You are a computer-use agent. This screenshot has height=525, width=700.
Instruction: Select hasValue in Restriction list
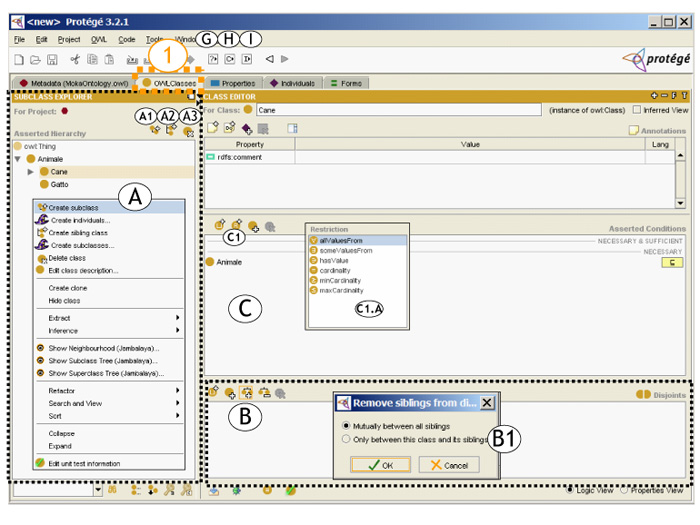coord(358,260)
